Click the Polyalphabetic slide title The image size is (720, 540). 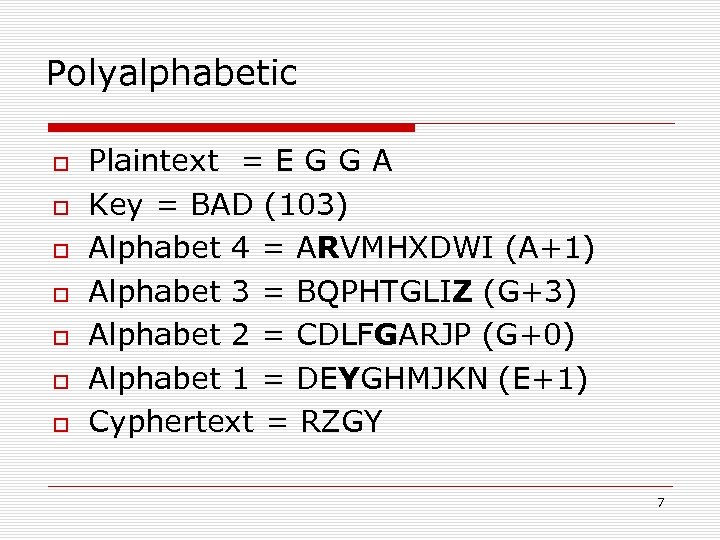(172, 73)
